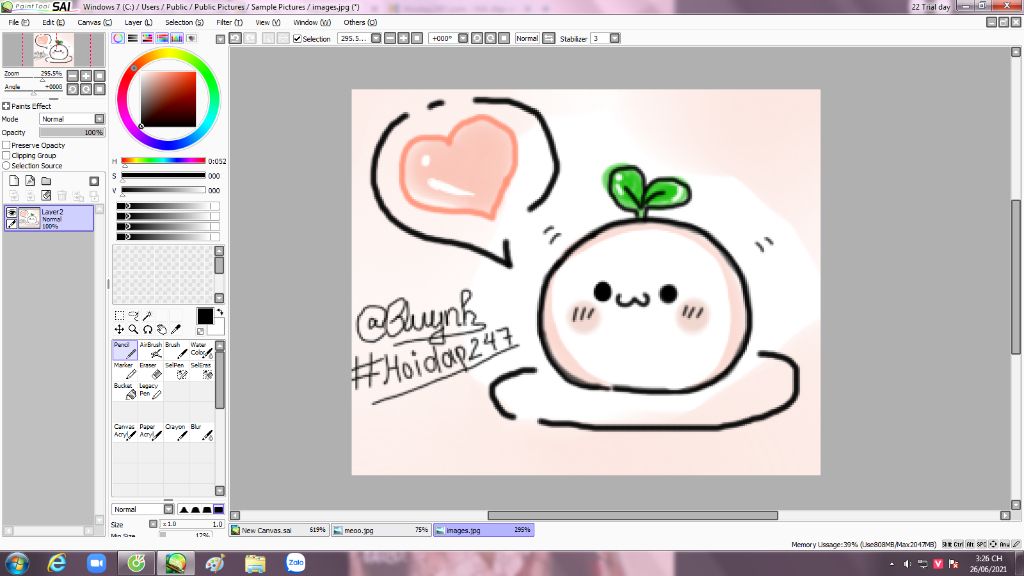Pick the rectangular selection tool

point(119,316)
